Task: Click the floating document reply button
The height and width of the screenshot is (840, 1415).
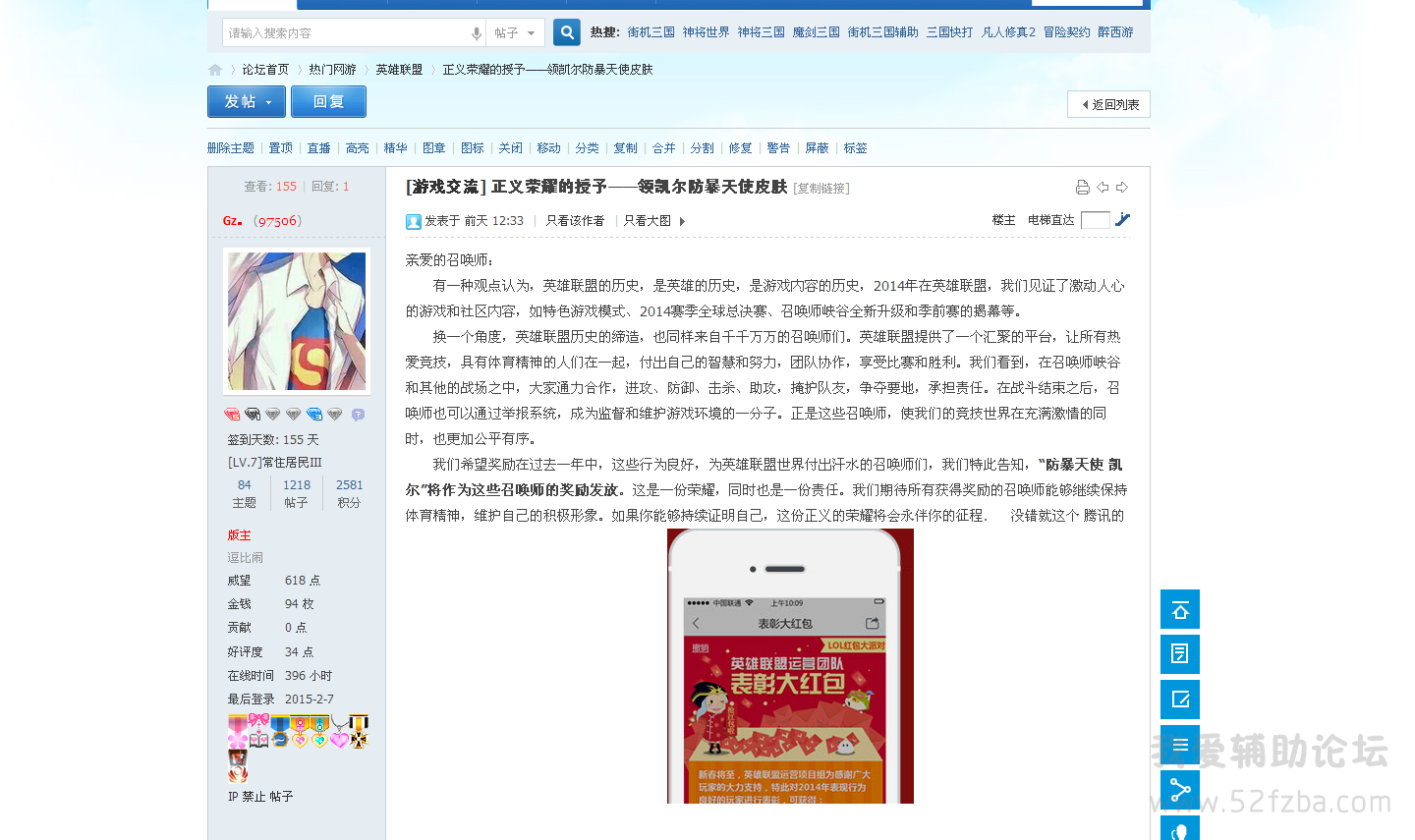Action: (x=1180, y=654)
